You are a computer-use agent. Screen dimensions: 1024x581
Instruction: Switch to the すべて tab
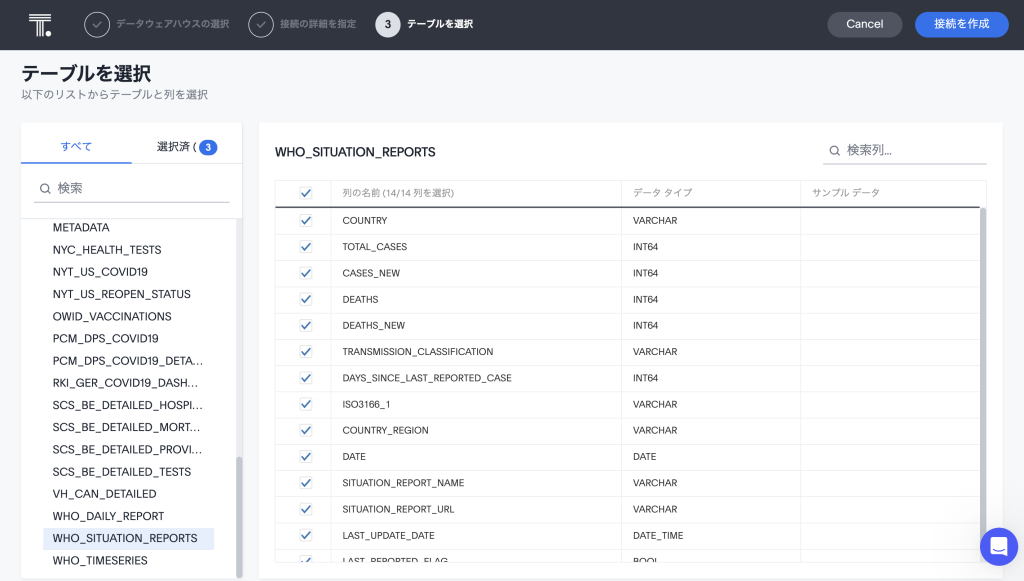pyautogui.click(x=76, y=147)
